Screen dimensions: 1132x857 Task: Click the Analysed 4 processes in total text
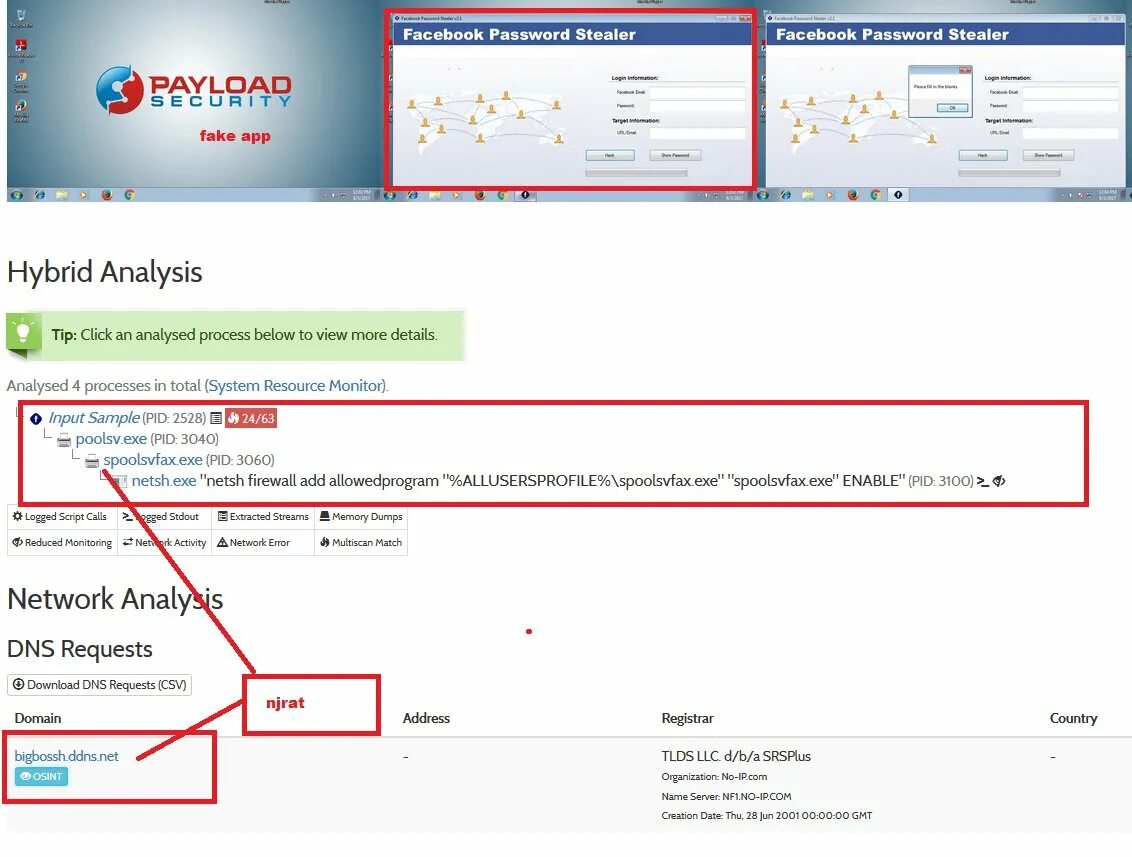(x=104, y=386)
